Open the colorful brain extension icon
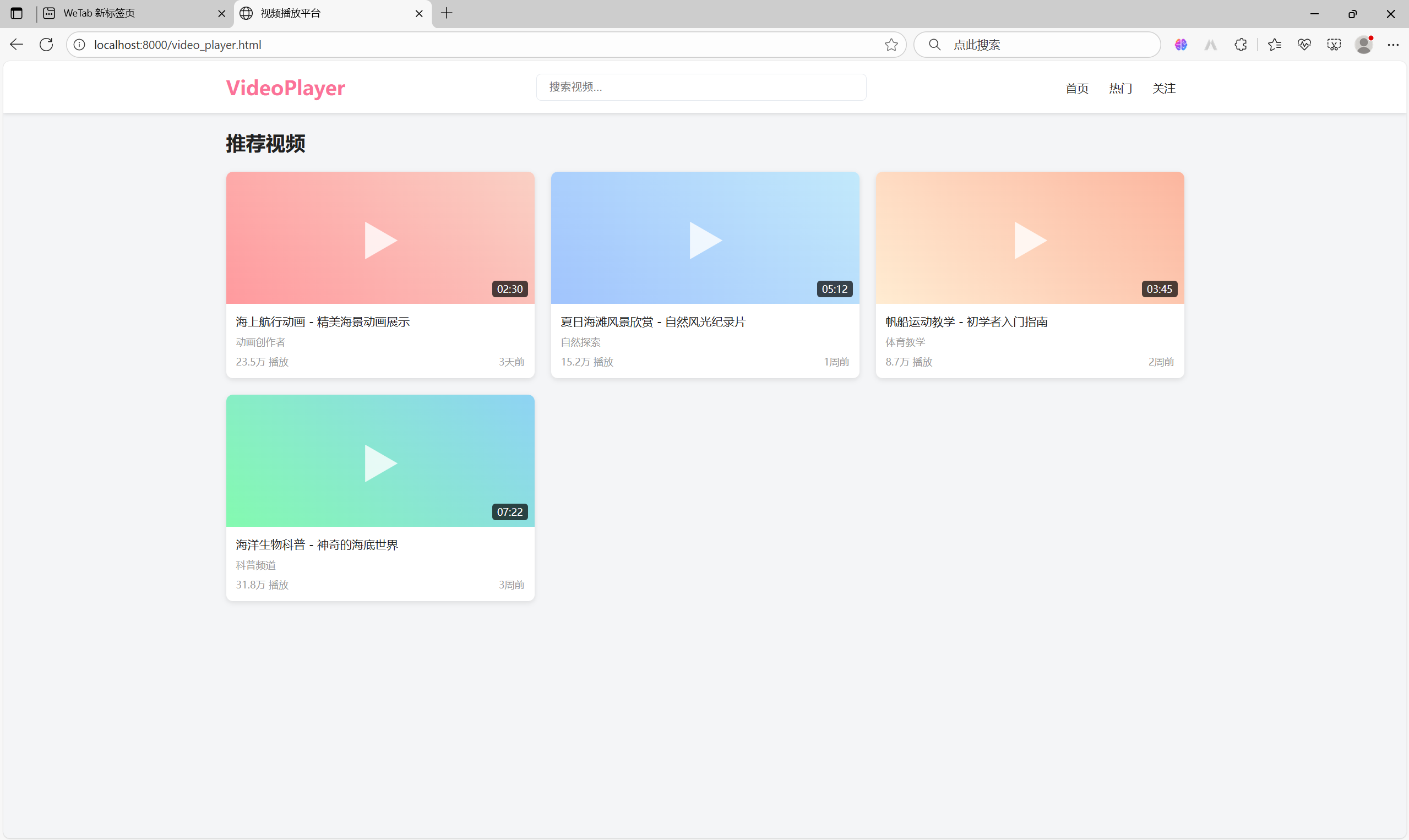 click(1180, 45)
